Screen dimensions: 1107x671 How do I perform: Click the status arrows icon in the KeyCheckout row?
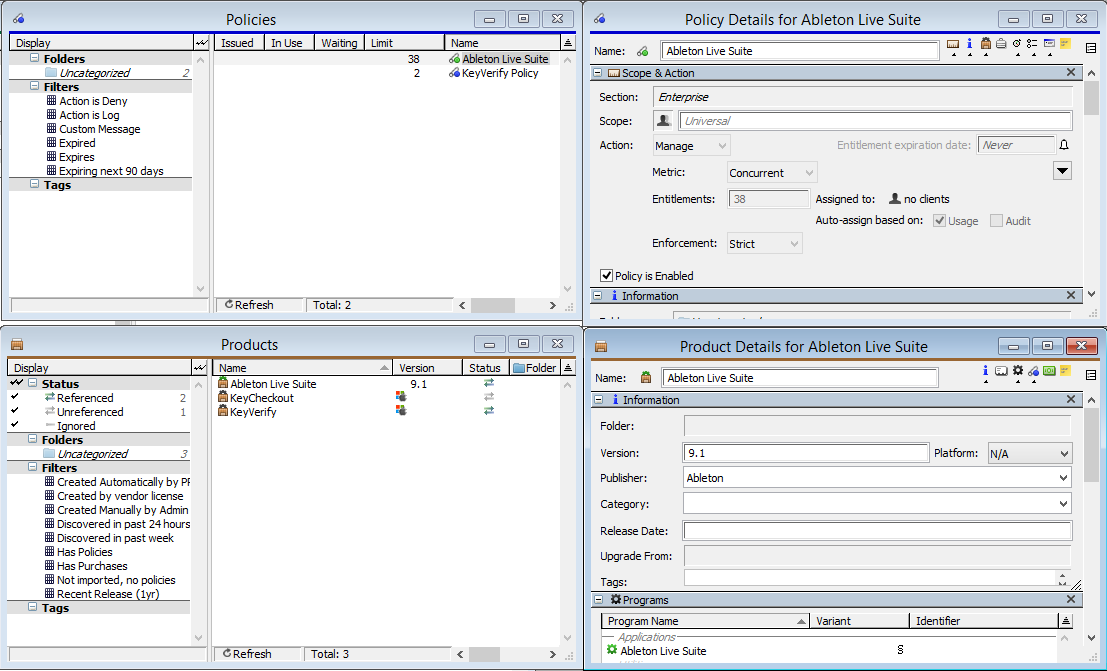click(489, 397)
